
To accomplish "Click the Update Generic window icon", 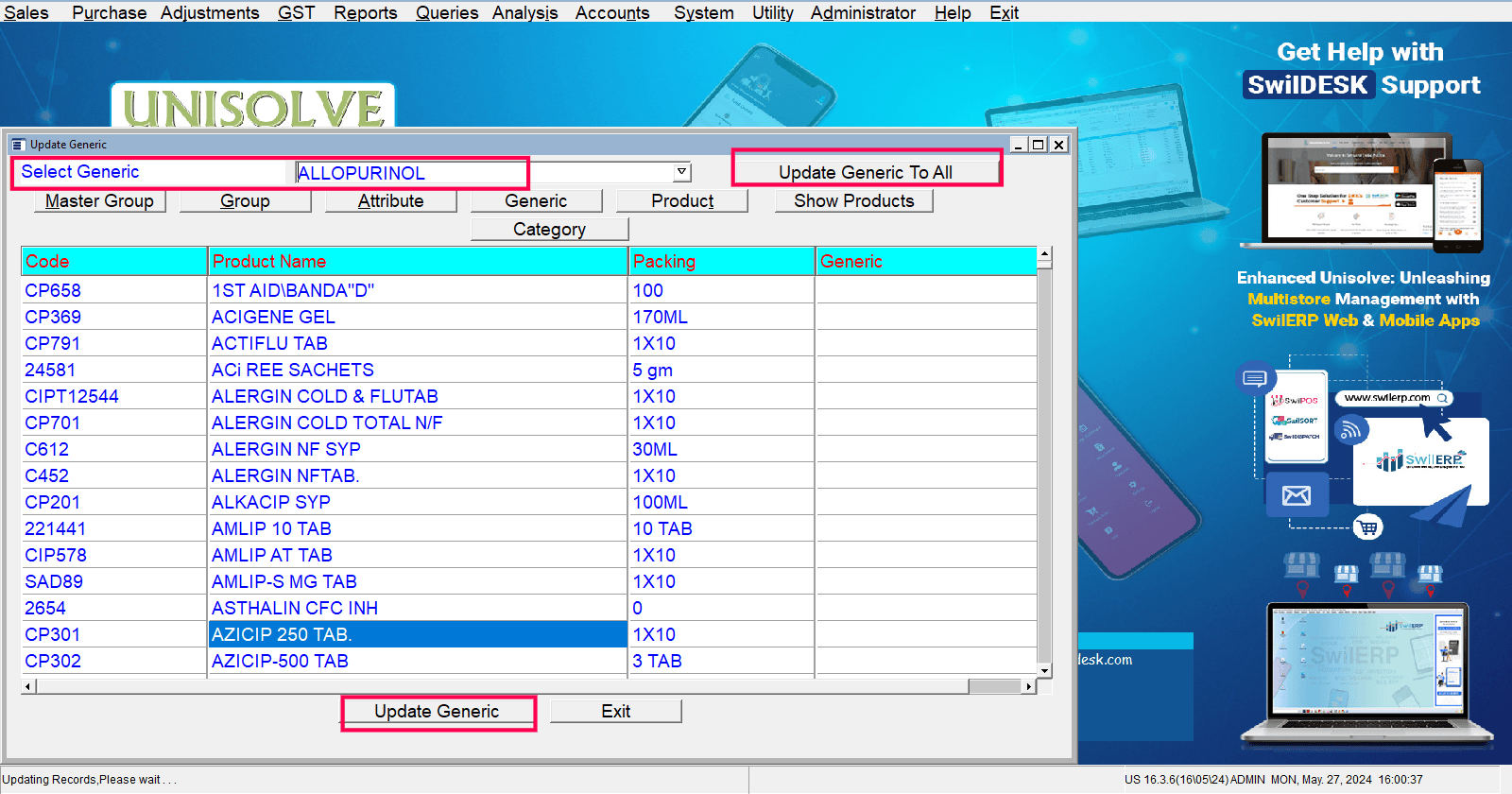I will tap(18, 145).
